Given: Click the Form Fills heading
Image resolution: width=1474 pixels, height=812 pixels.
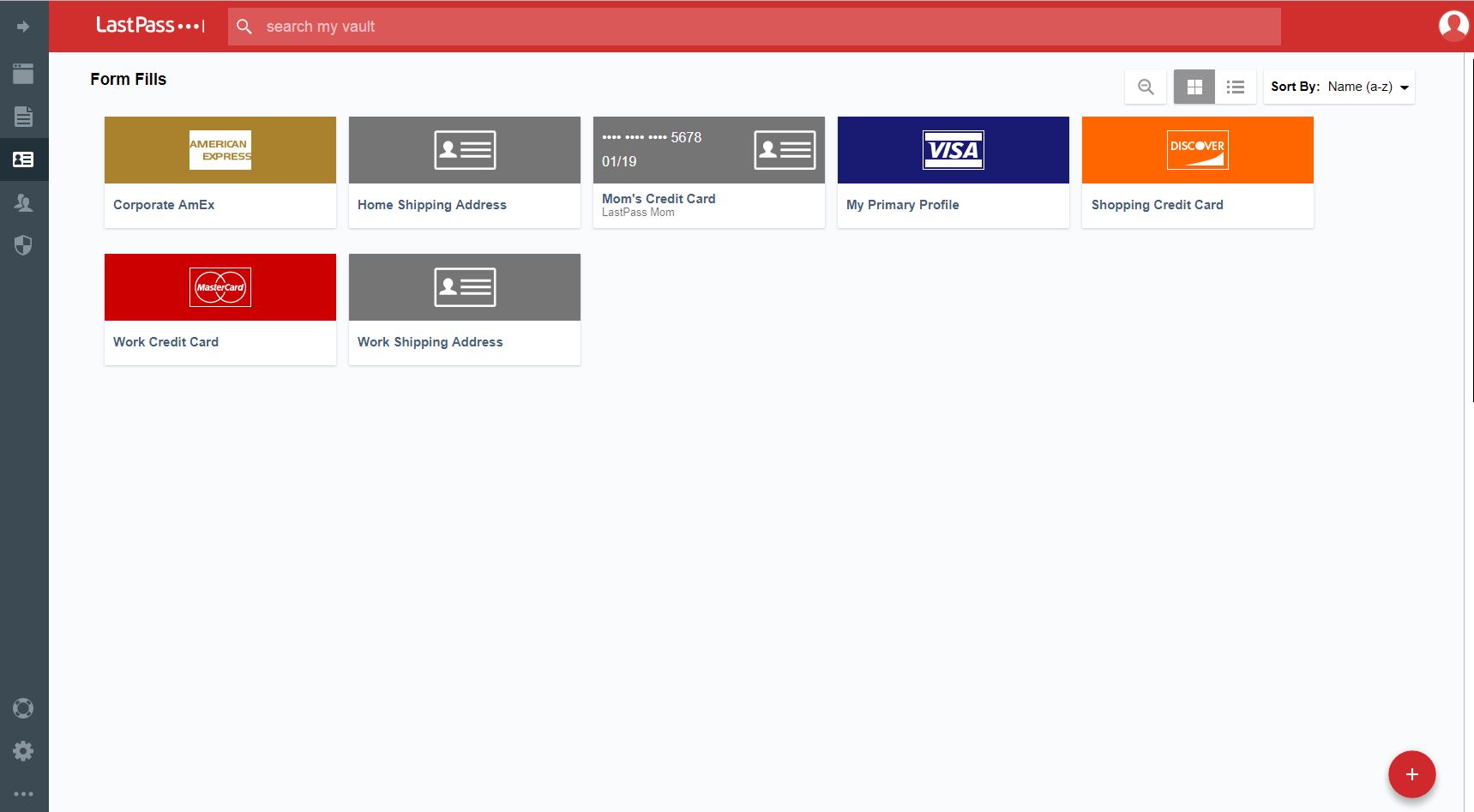Looking at the screenshot, I should tap(129, 79).
